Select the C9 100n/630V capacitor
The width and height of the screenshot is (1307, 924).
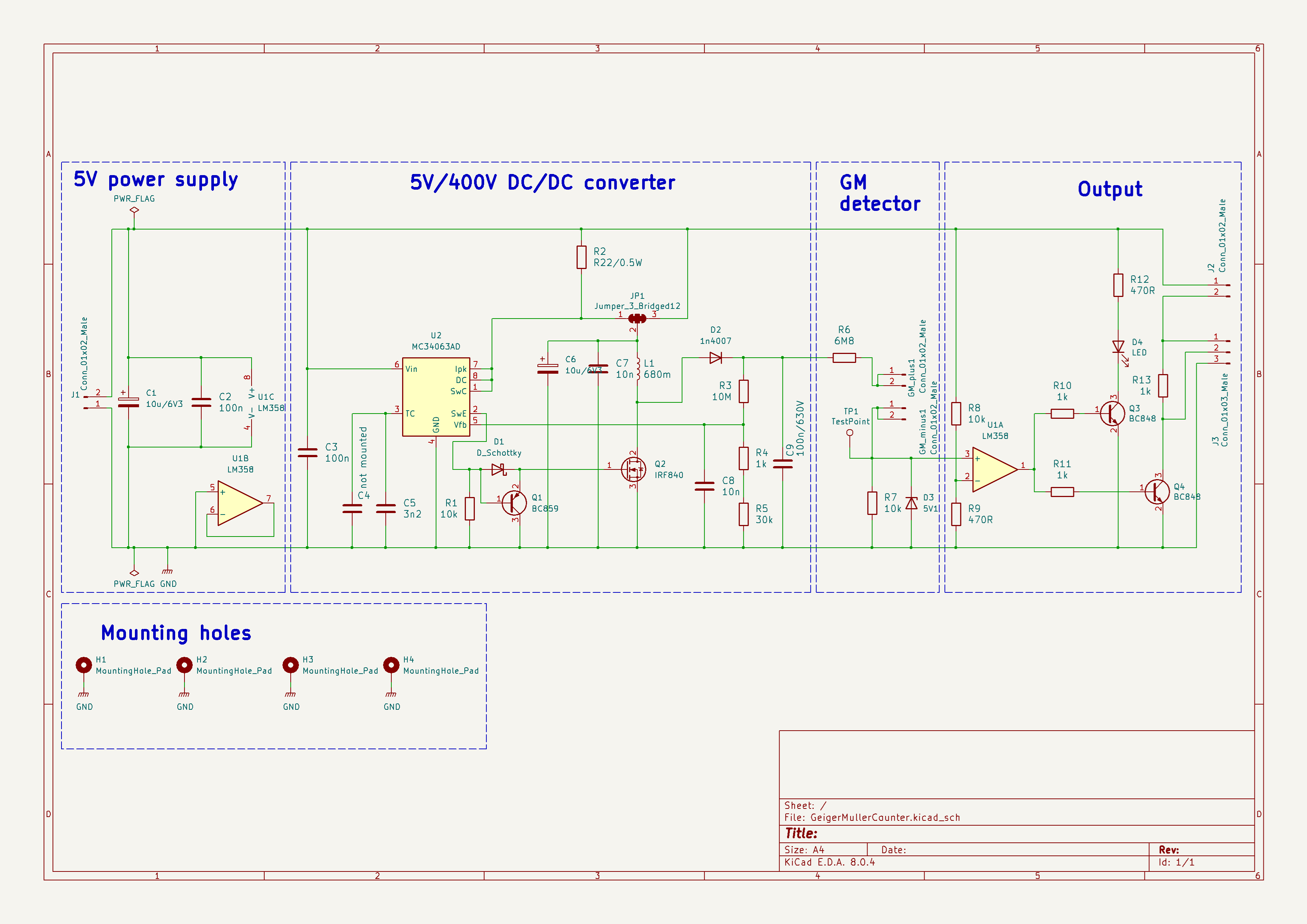pyautogui.click(x=783, y=464)
